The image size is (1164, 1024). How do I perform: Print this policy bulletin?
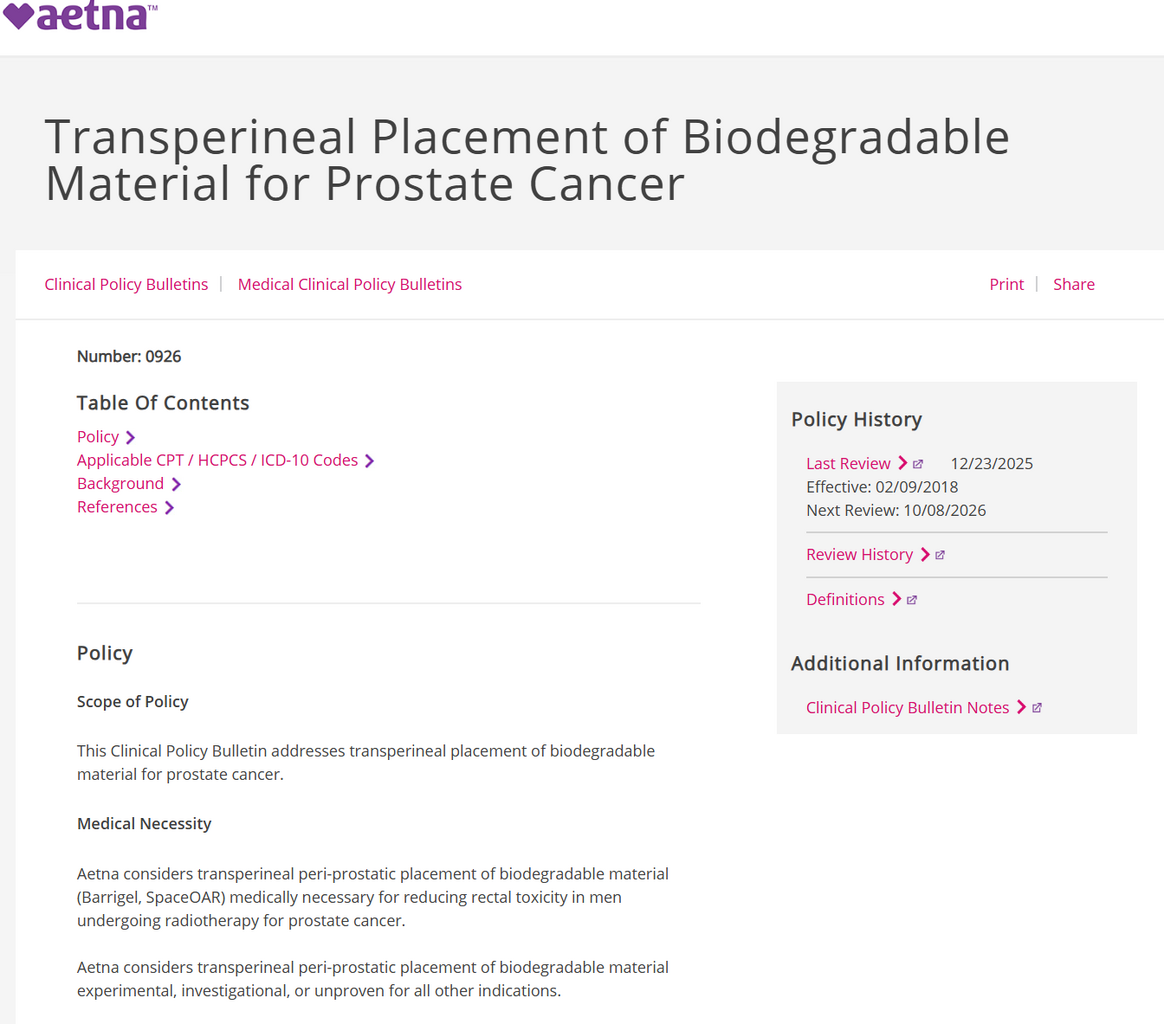tap(1006, 284)
